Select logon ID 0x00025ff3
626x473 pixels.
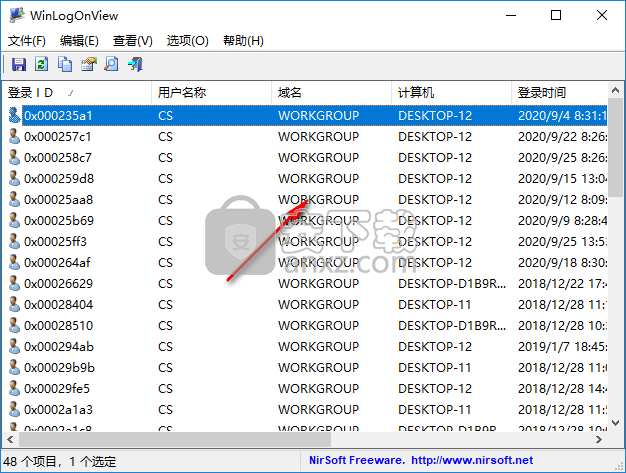(x=55, y=241)
